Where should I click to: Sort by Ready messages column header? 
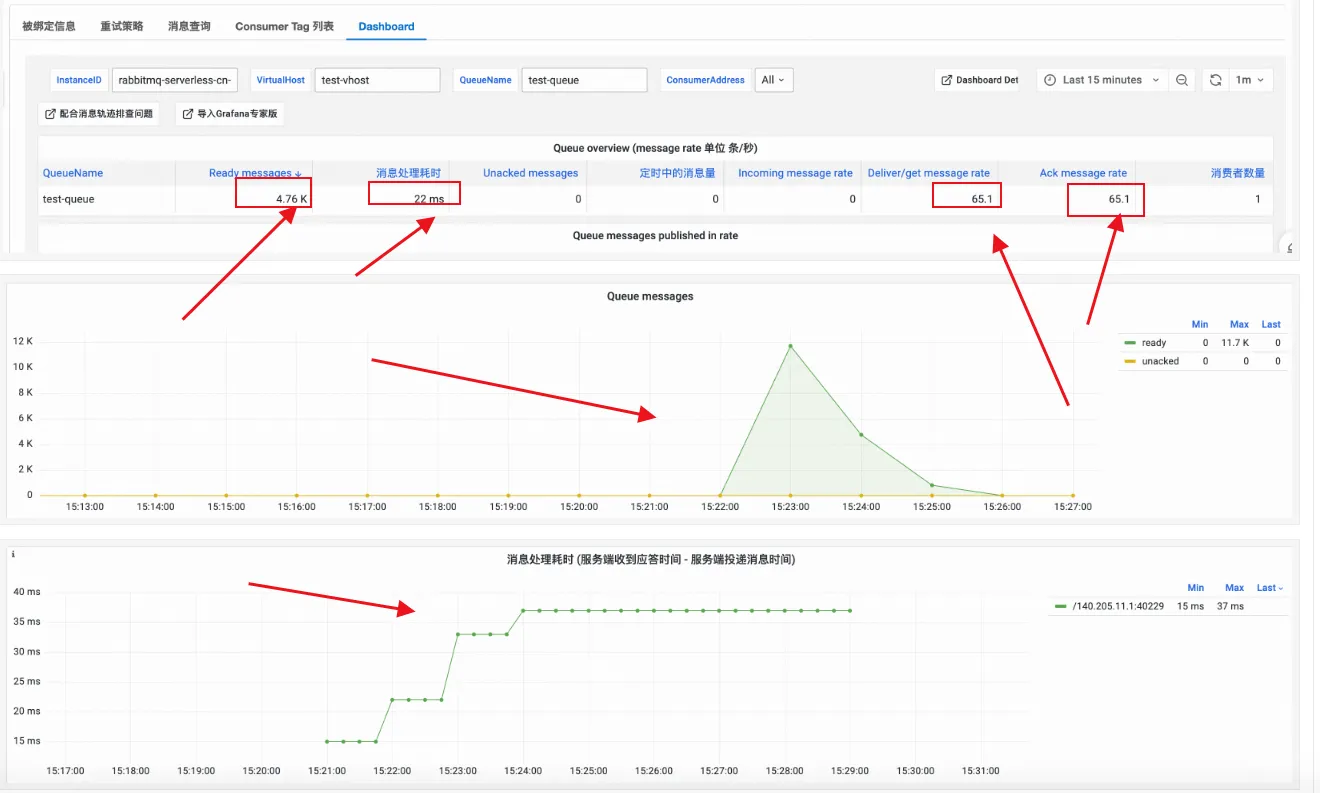point(255,173)
